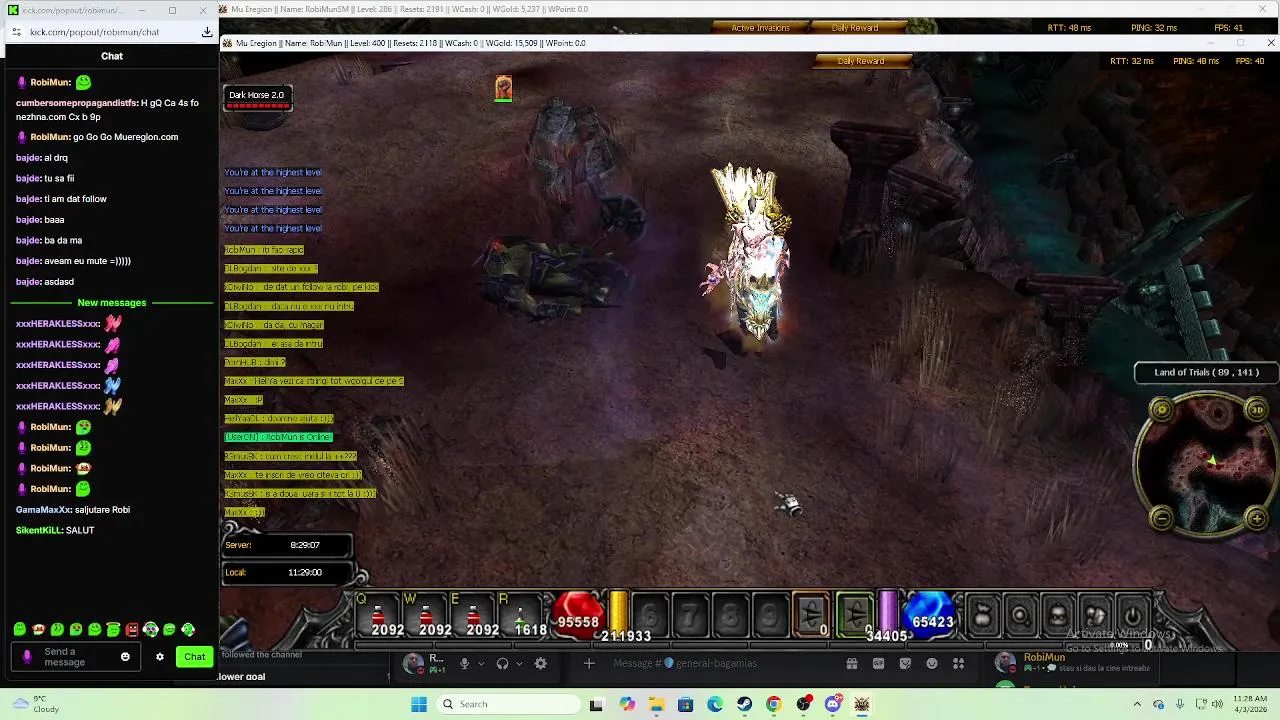Toggle Discord microphone mute

464,663
